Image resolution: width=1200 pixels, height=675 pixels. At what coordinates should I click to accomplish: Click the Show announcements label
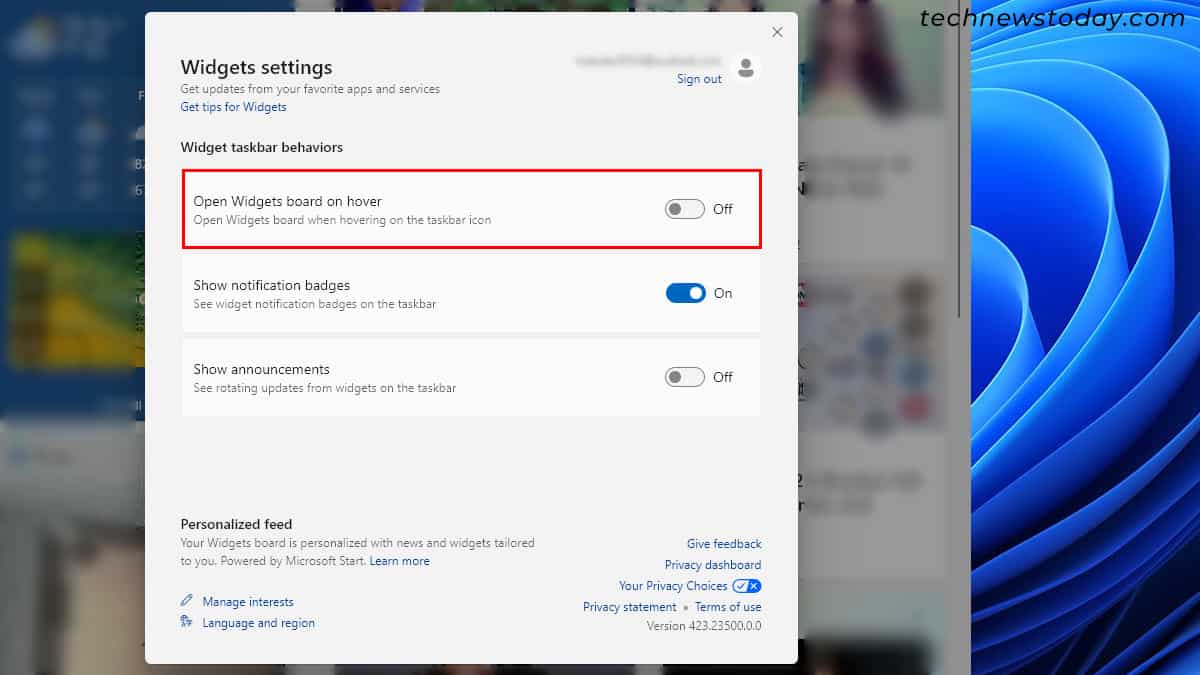(x=262, y=369)
